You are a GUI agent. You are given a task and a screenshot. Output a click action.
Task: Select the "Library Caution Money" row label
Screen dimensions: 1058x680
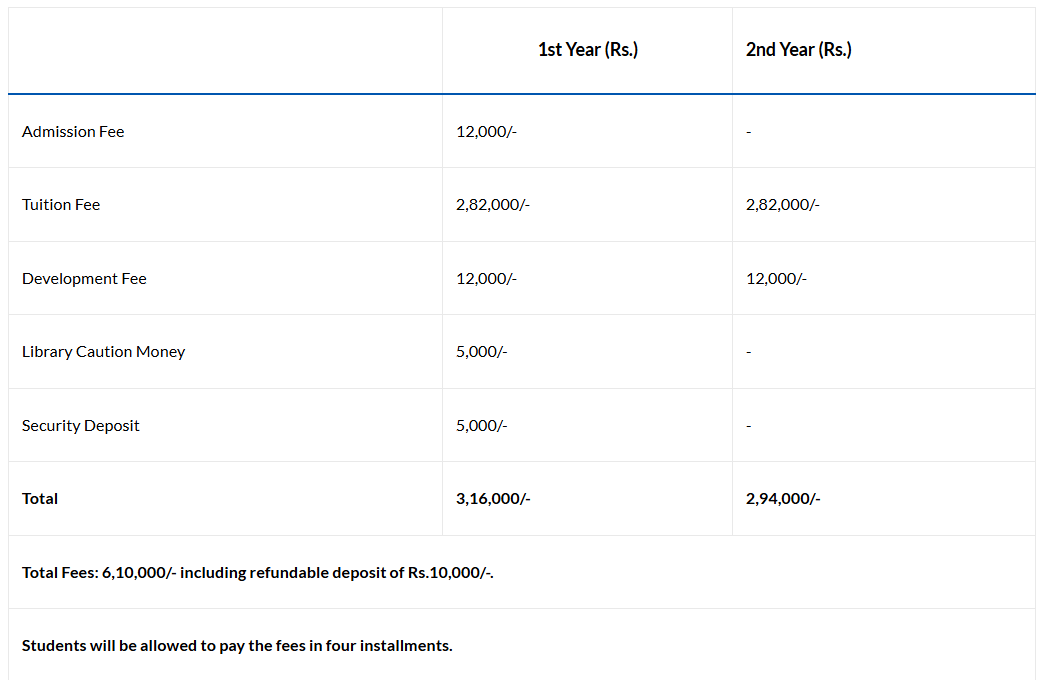tap(103, 352)
